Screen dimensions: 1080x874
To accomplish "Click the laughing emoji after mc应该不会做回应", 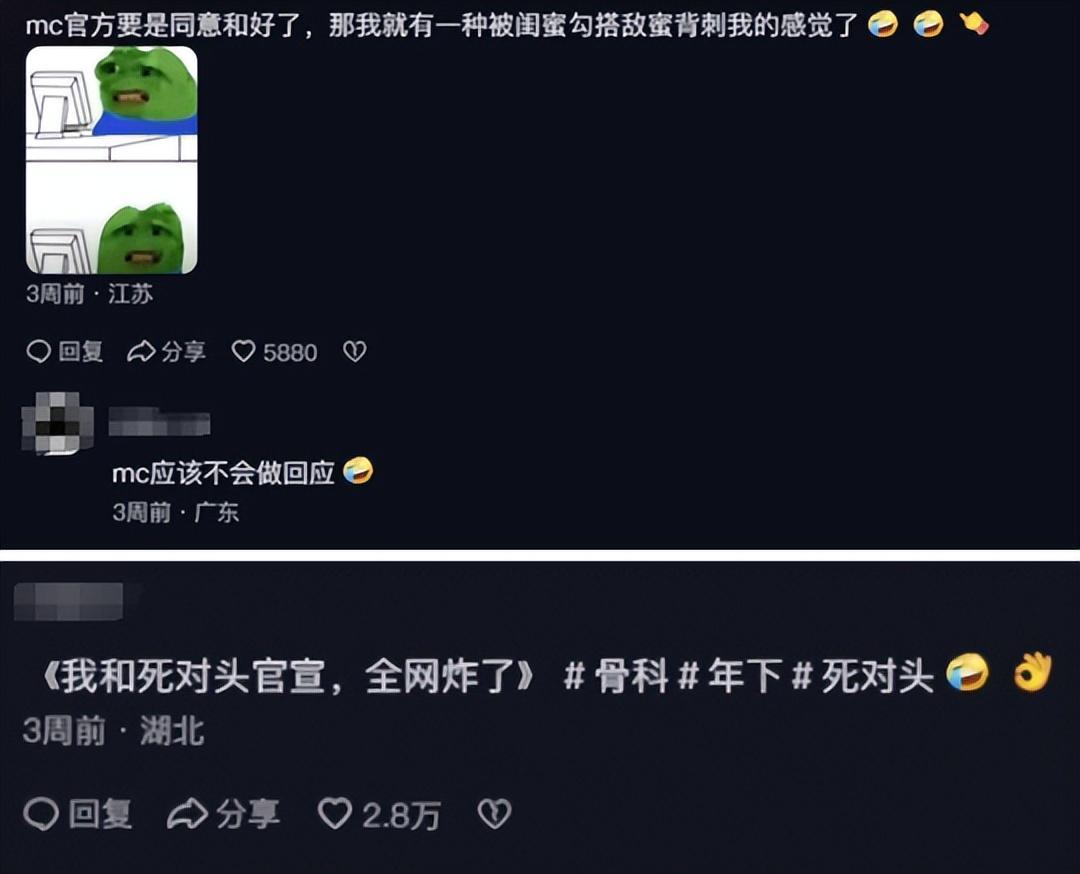I will tap(358, 471).
